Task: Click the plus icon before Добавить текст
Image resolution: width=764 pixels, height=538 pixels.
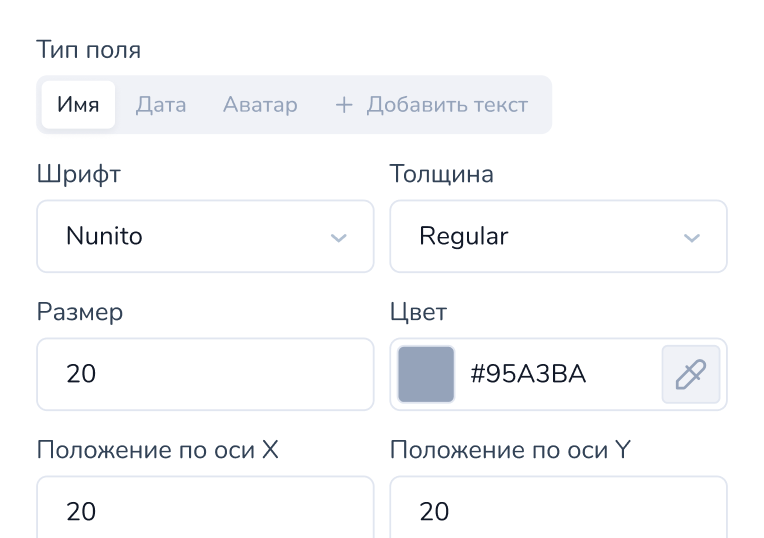Action: pyautogui.click(x=344, y=105)
